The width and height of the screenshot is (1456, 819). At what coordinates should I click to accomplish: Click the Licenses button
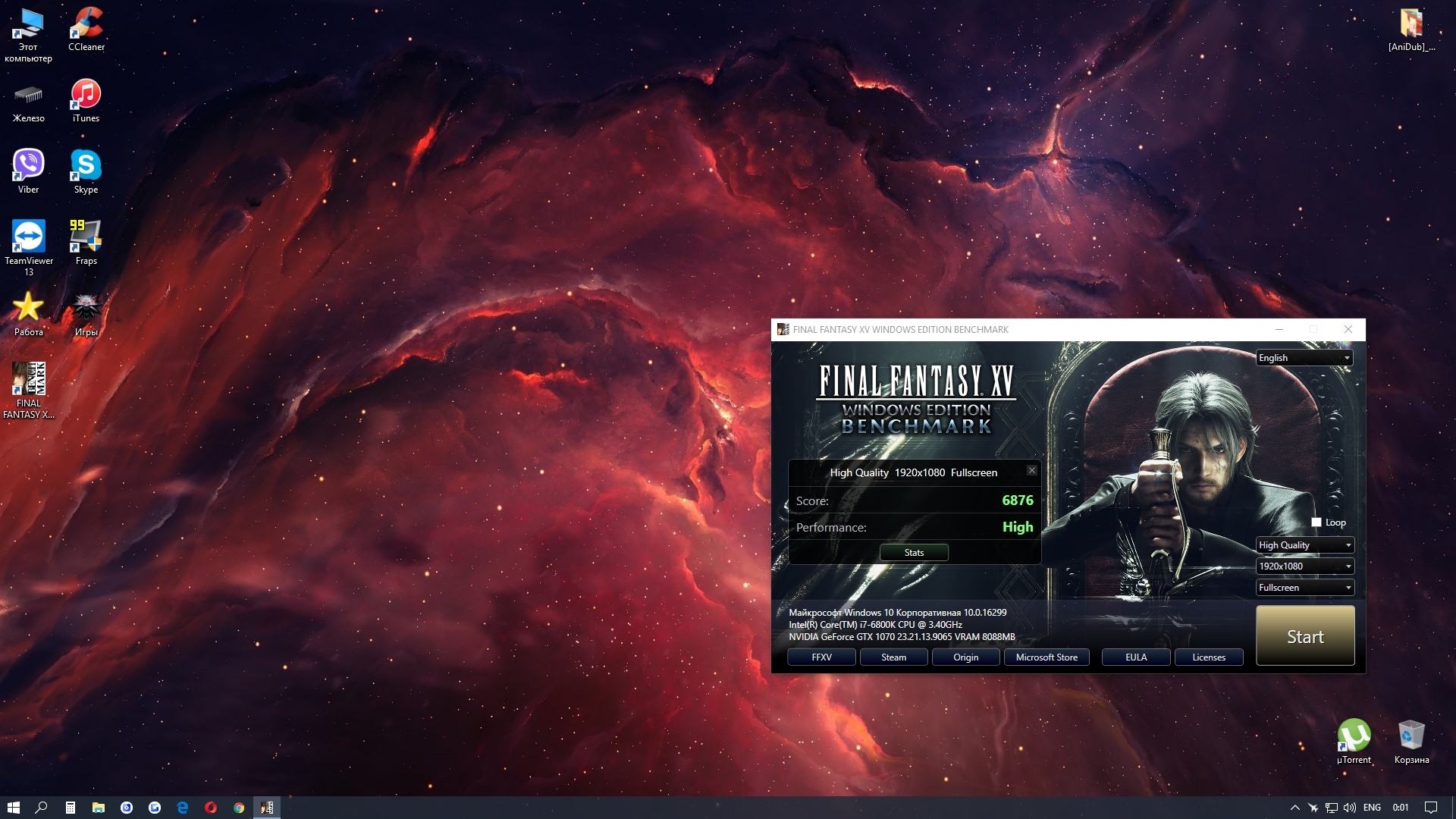pyautogui.click(x=1208, y=657)
